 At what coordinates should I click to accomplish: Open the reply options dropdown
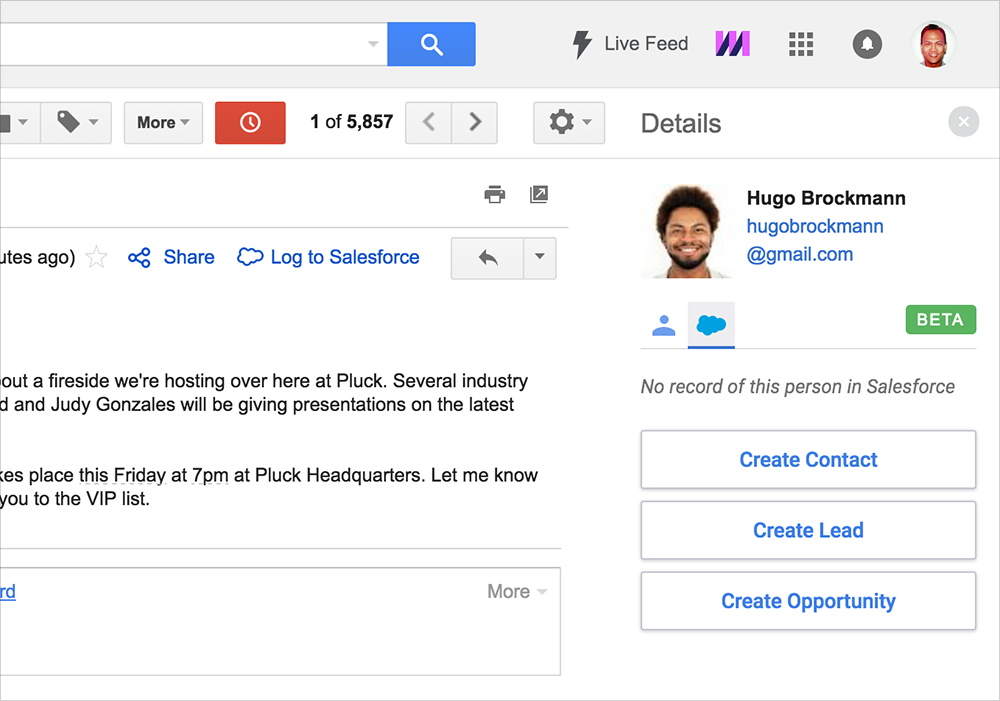pyautogui.click(x=540, y=258)
